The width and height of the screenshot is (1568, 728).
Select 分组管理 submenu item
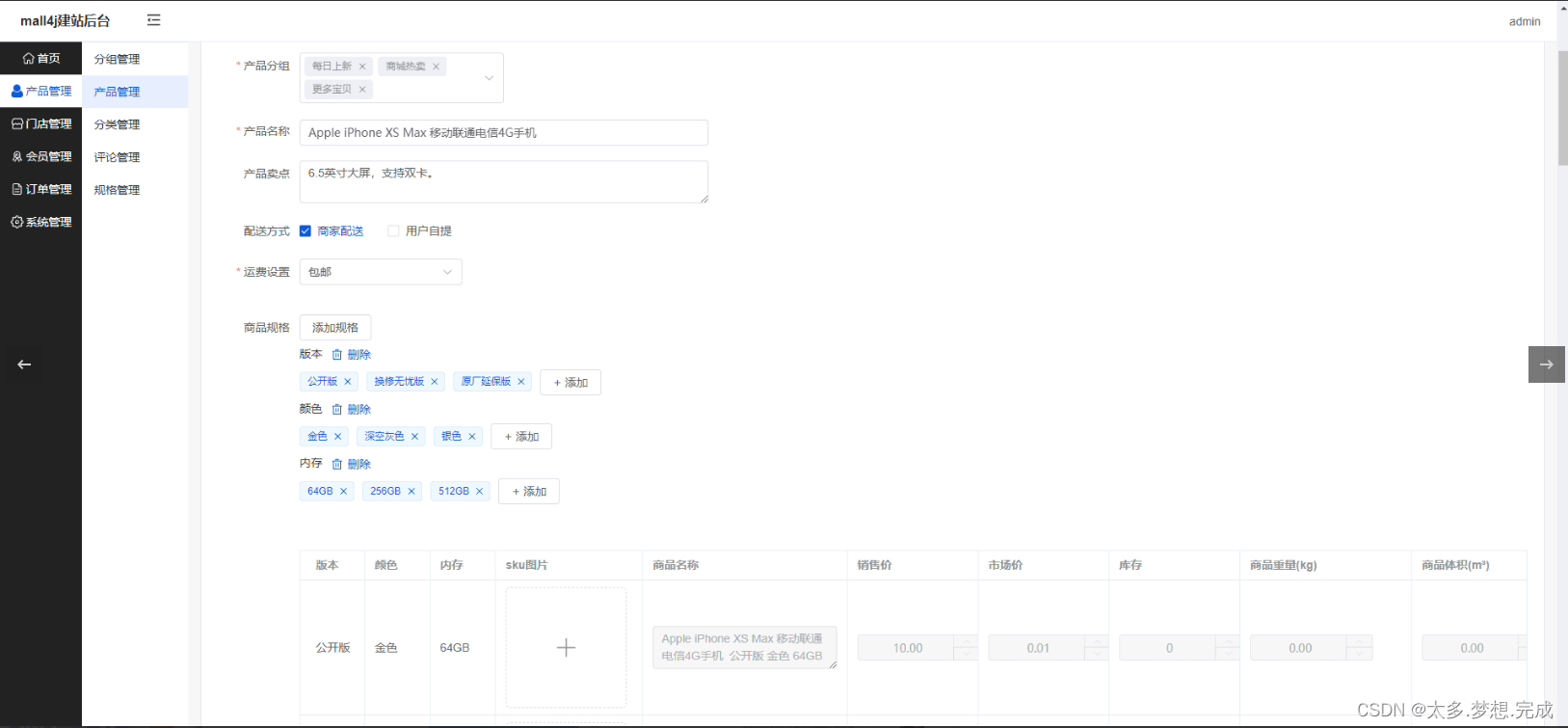[x=135, y=59]
